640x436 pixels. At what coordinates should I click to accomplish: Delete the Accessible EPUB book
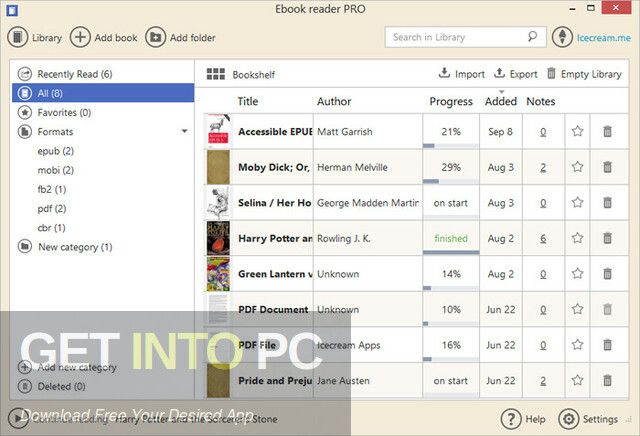coord(607,131)
